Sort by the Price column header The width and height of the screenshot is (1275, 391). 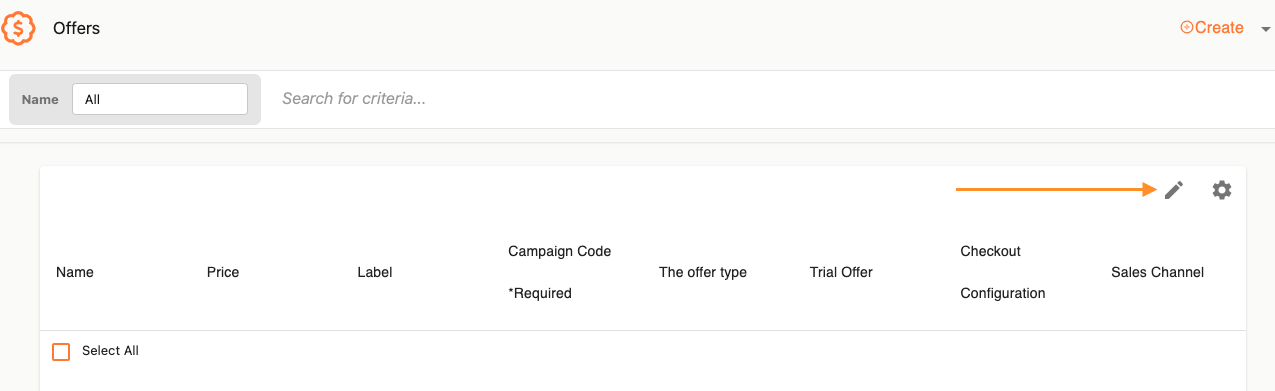click(223, 272)
